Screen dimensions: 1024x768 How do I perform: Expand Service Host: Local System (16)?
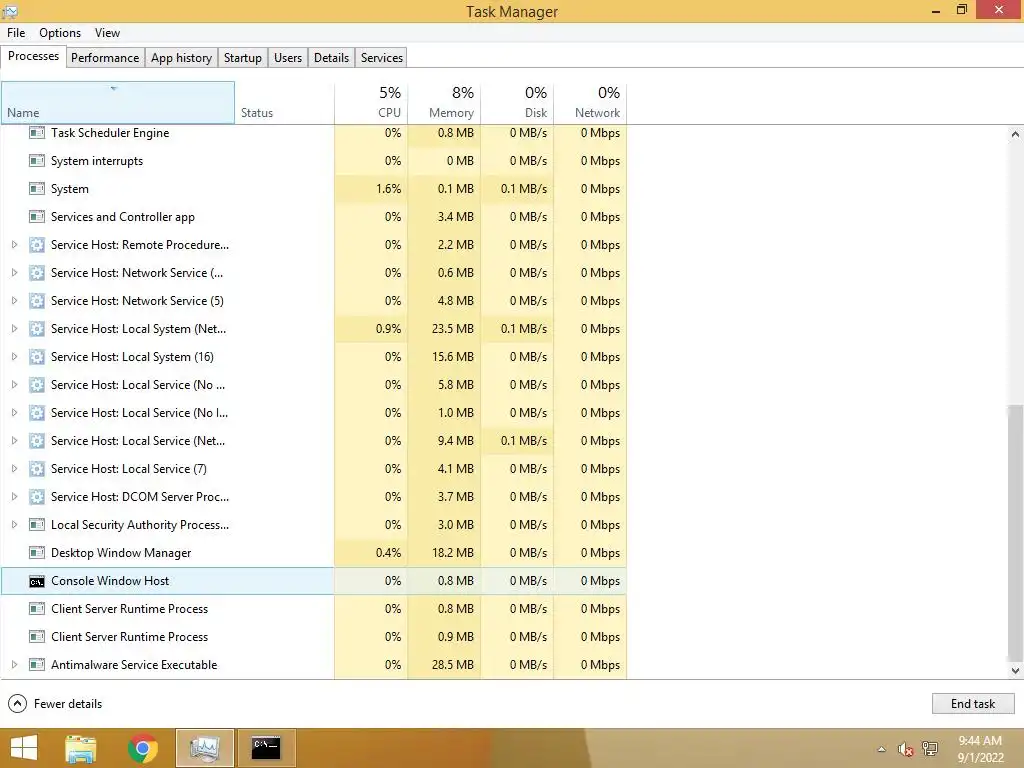coord(14,357)
